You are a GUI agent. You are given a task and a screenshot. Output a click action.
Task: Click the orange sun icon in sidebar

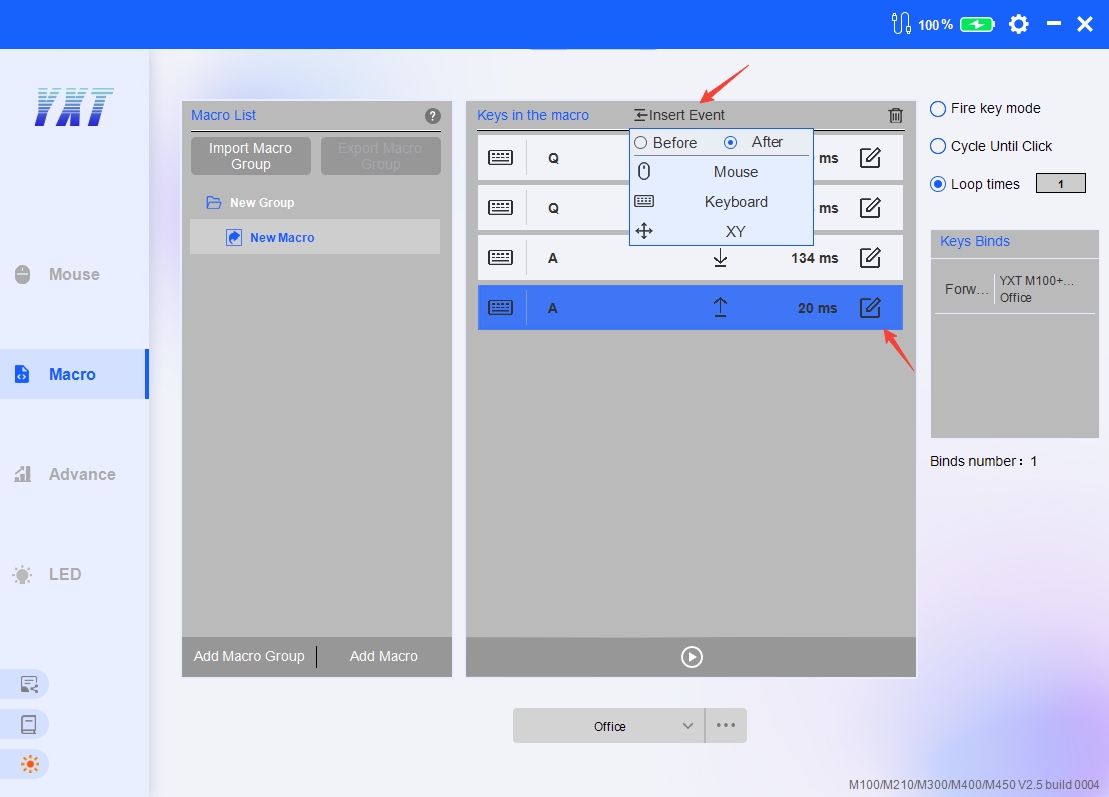[29, 764]
